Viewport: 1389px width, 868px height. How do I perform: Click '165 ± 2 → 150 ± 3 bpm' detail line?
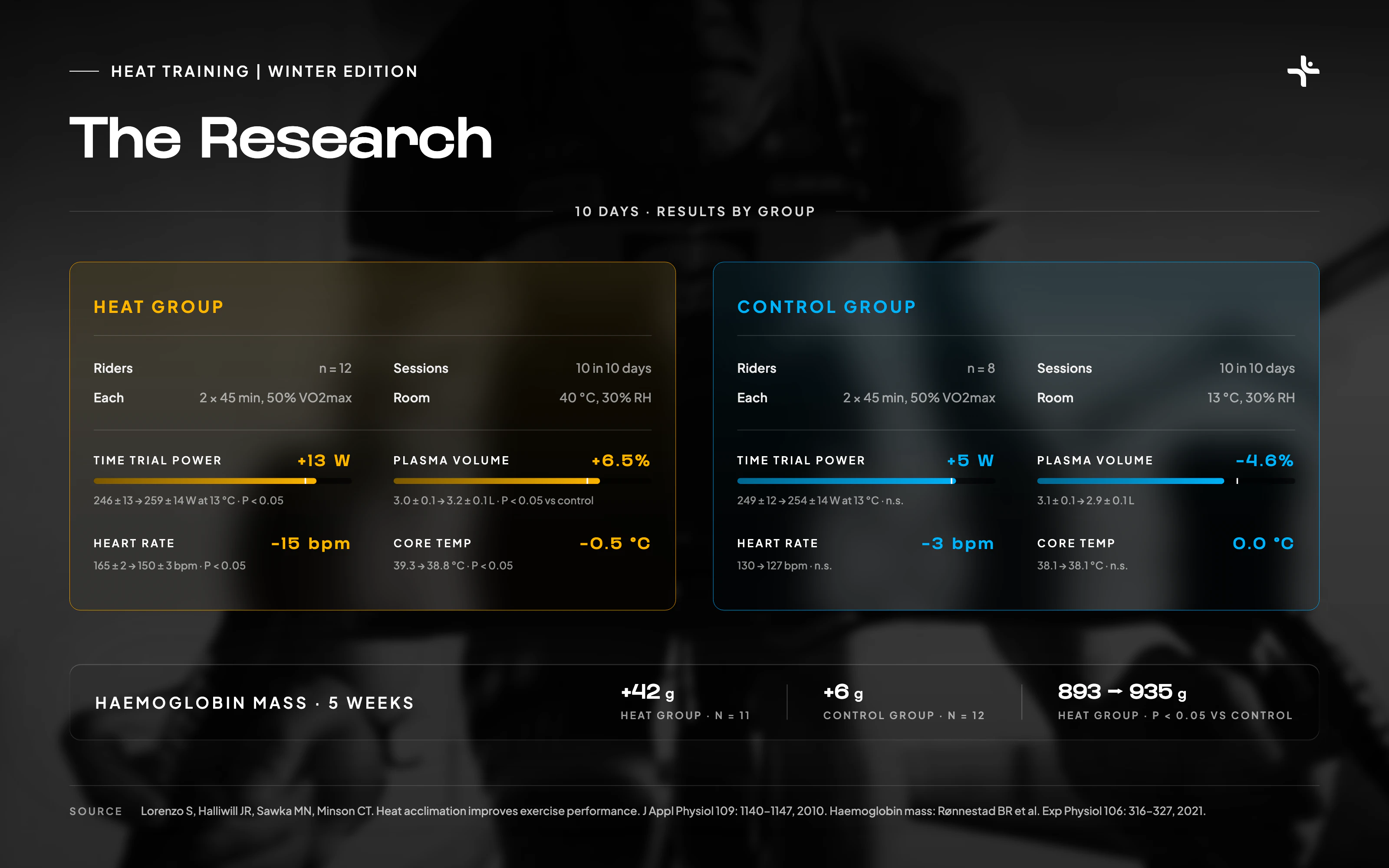click(169, 566)
